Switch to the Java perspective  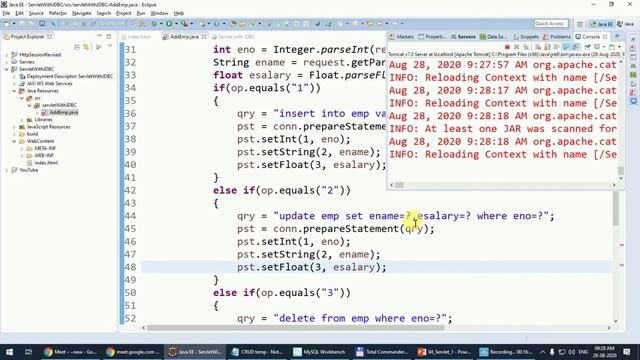[x=625, y=24]
